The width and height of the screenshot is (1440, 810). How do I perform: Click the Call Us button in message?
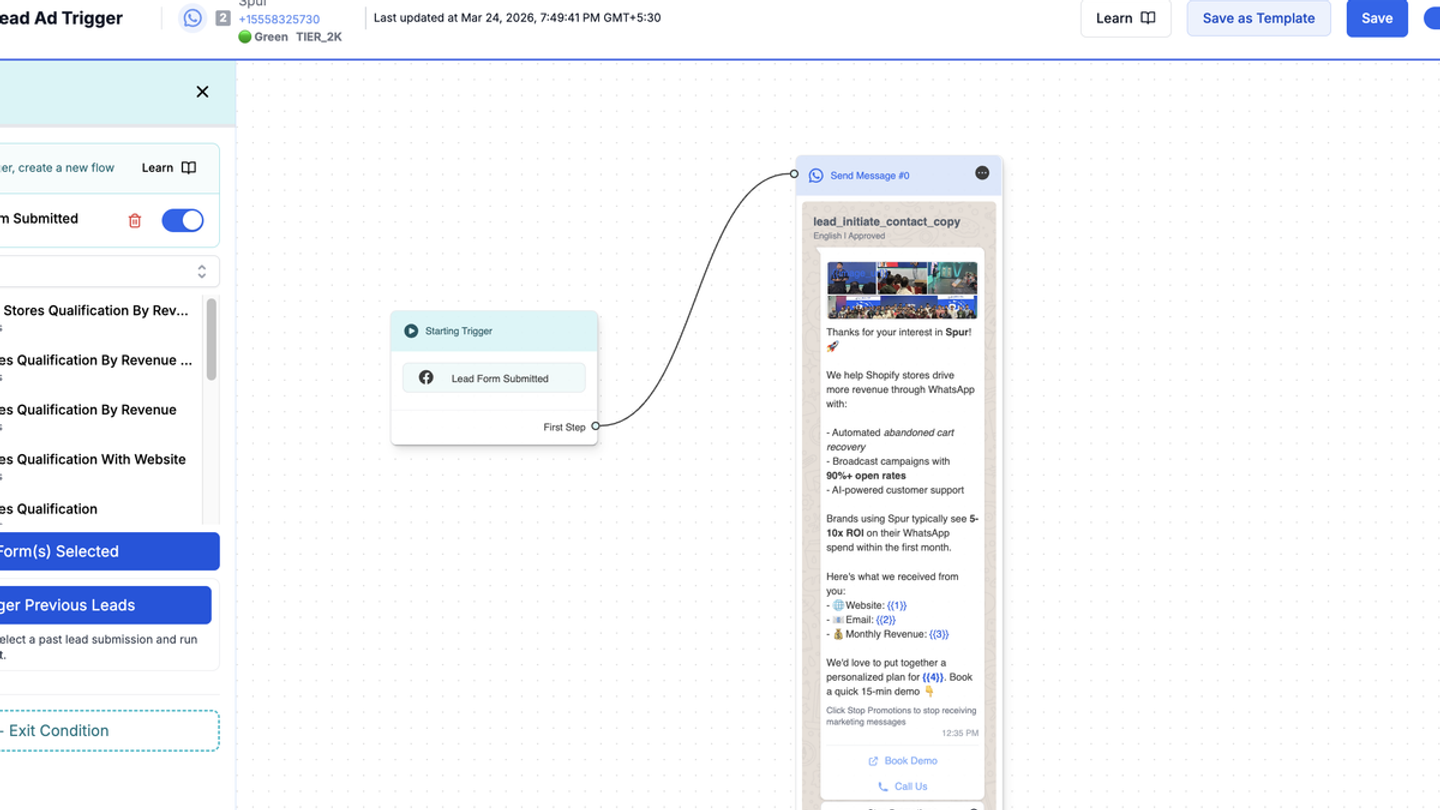902,786
